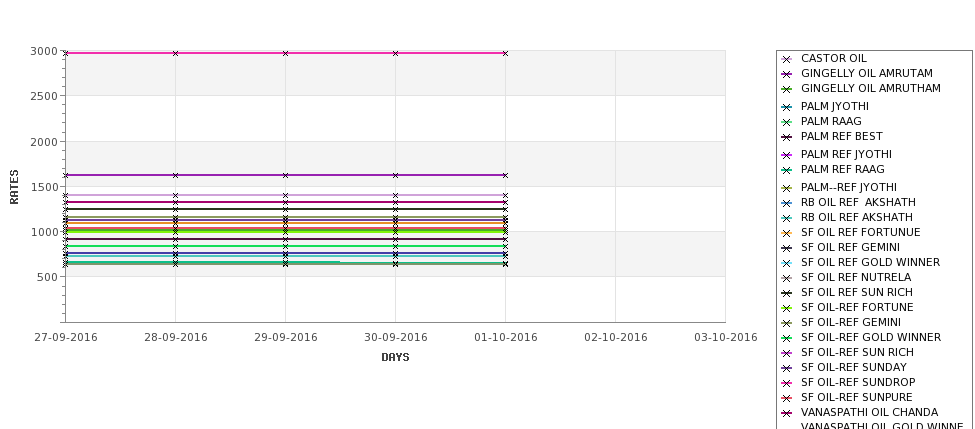Click the PALM RAAG legend marker icon
Screen dimensions: 975x429
pos(786,122)
